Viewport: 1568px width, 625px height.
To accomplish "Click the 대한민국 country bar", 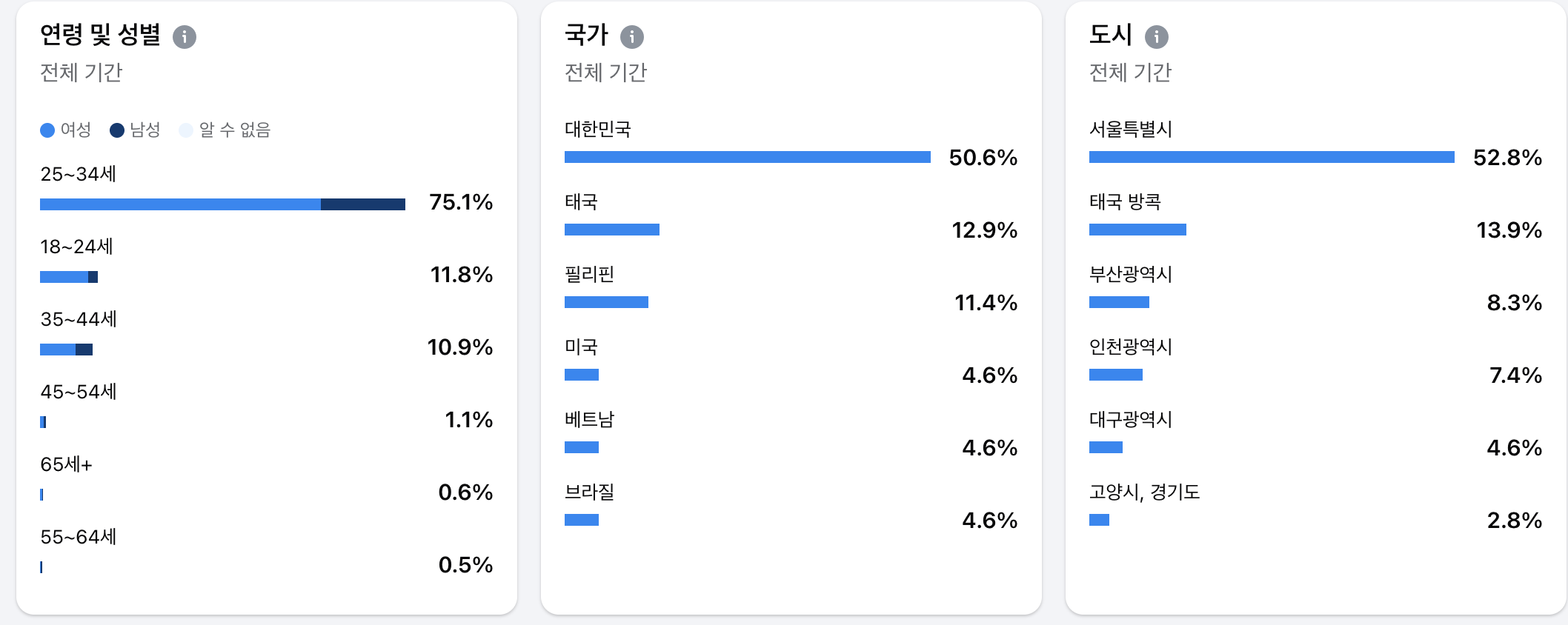I will click(x=747, y=157).
